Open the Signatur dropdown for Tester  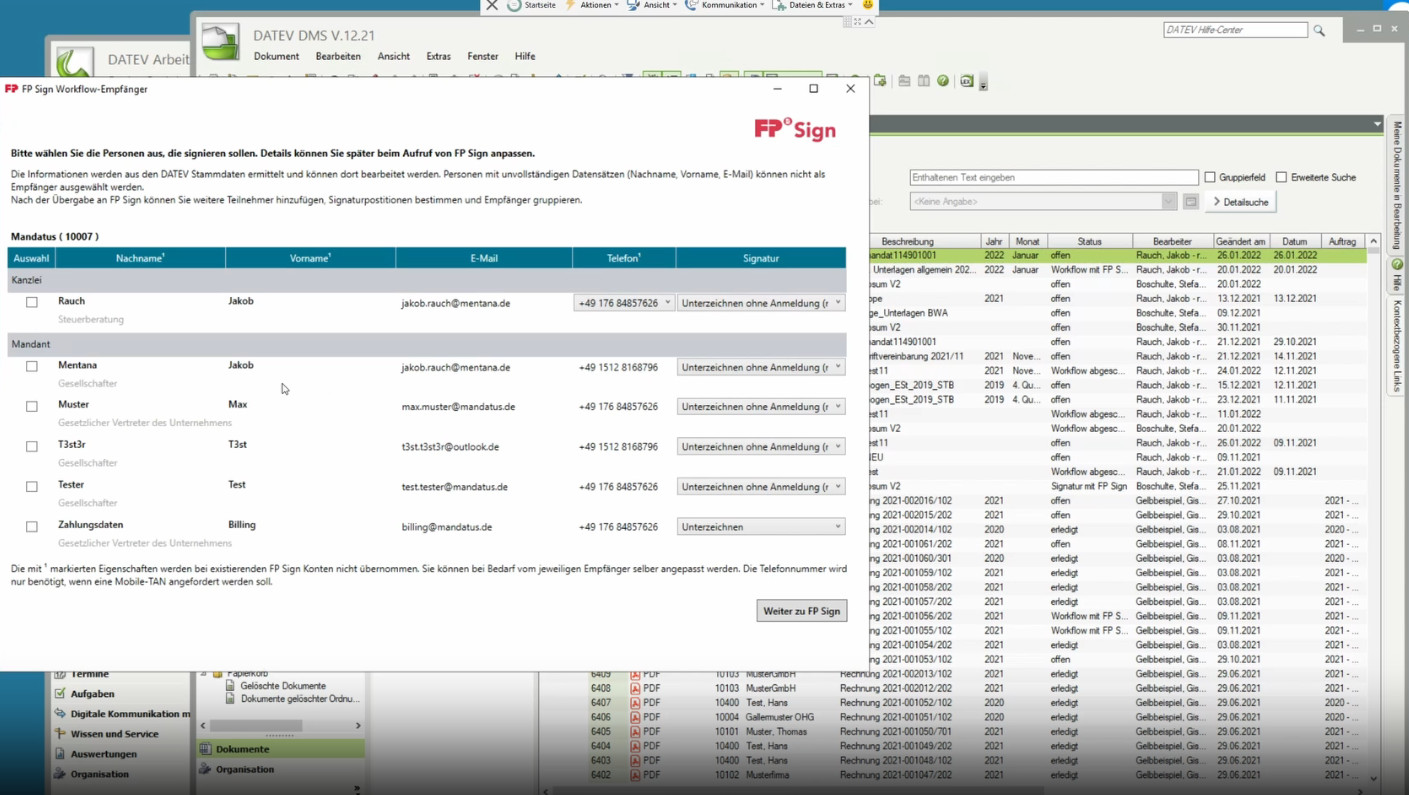point(761,486)
